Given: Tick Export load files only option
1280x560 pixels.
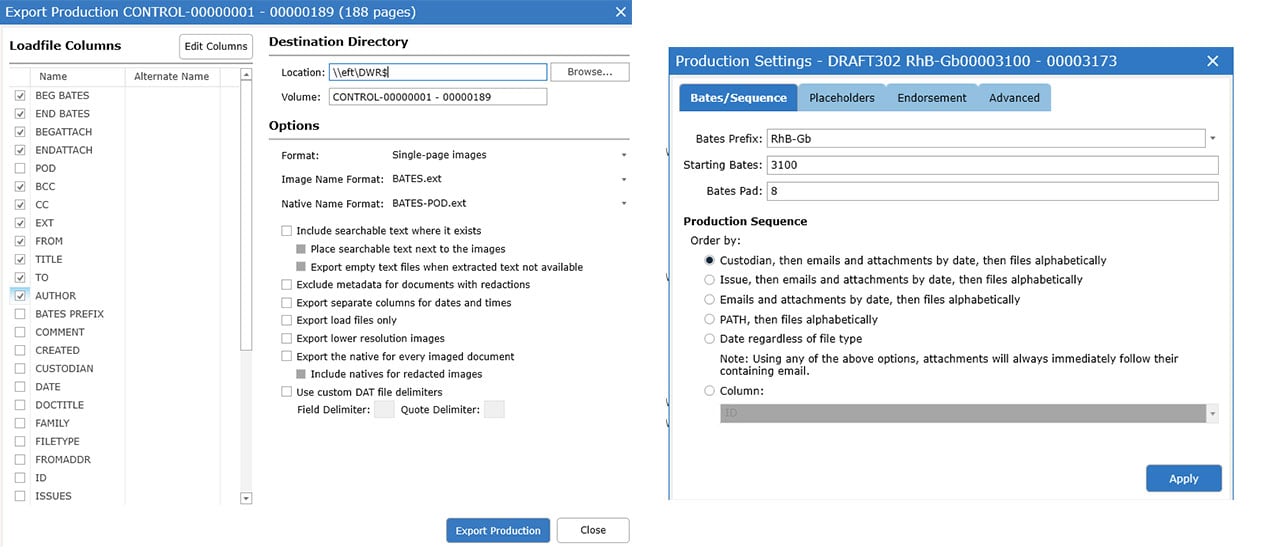Looking at the screenshot, I should click(x=287, y=321).
